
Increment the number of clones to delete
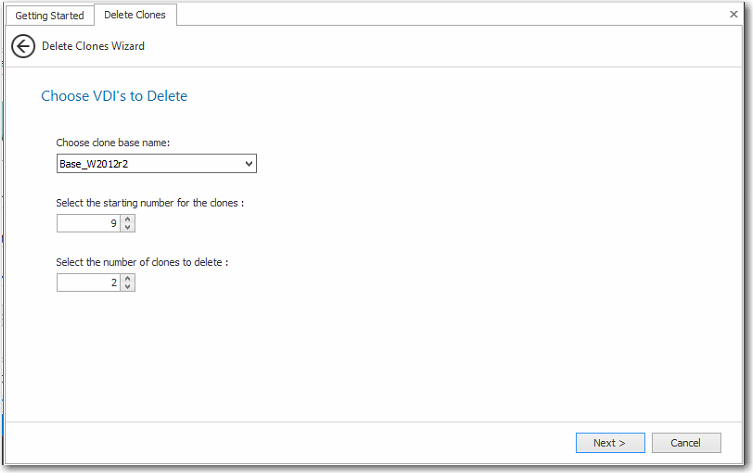tap(128, 279)
